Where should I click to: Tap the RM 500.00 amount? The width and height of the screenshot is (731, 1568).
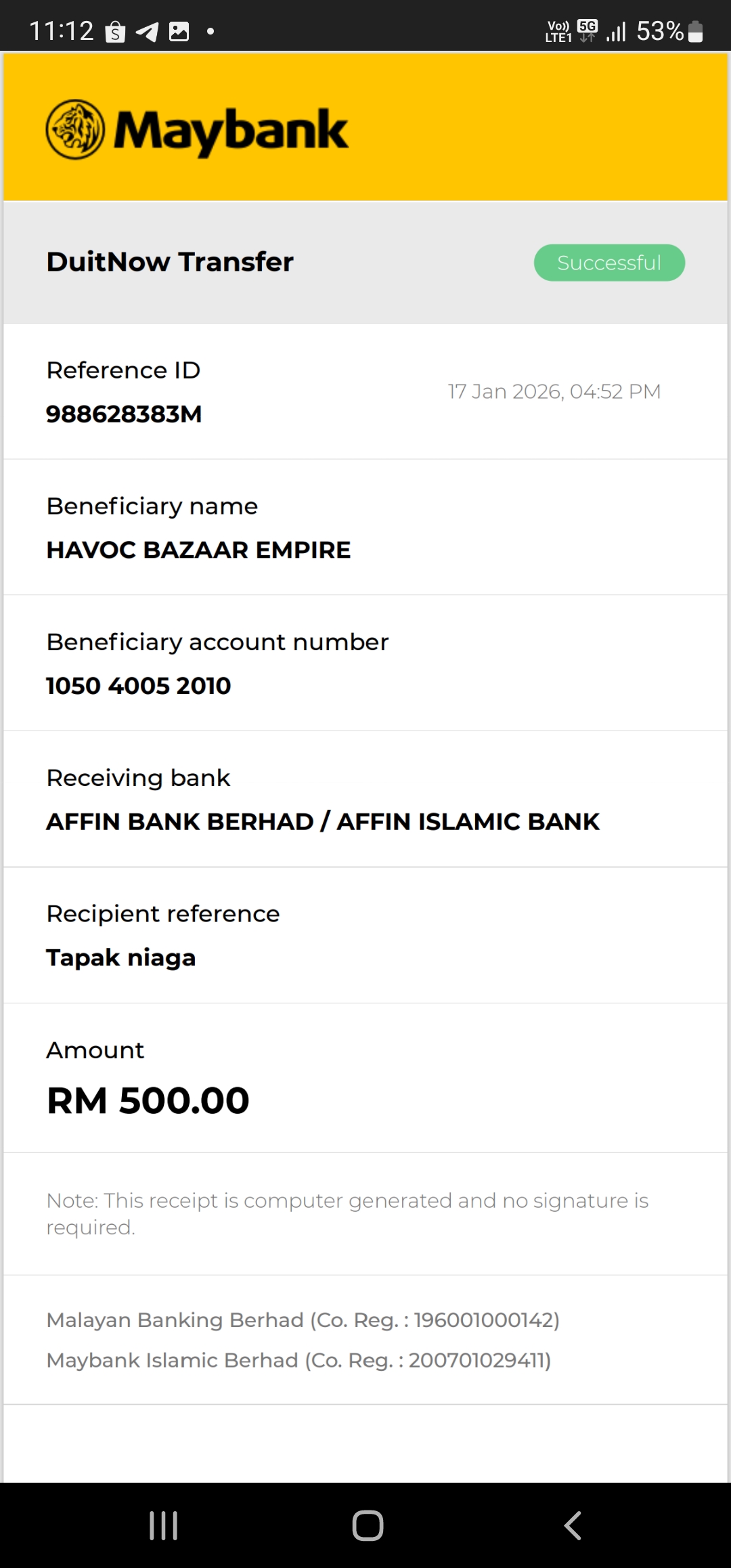148,1100
